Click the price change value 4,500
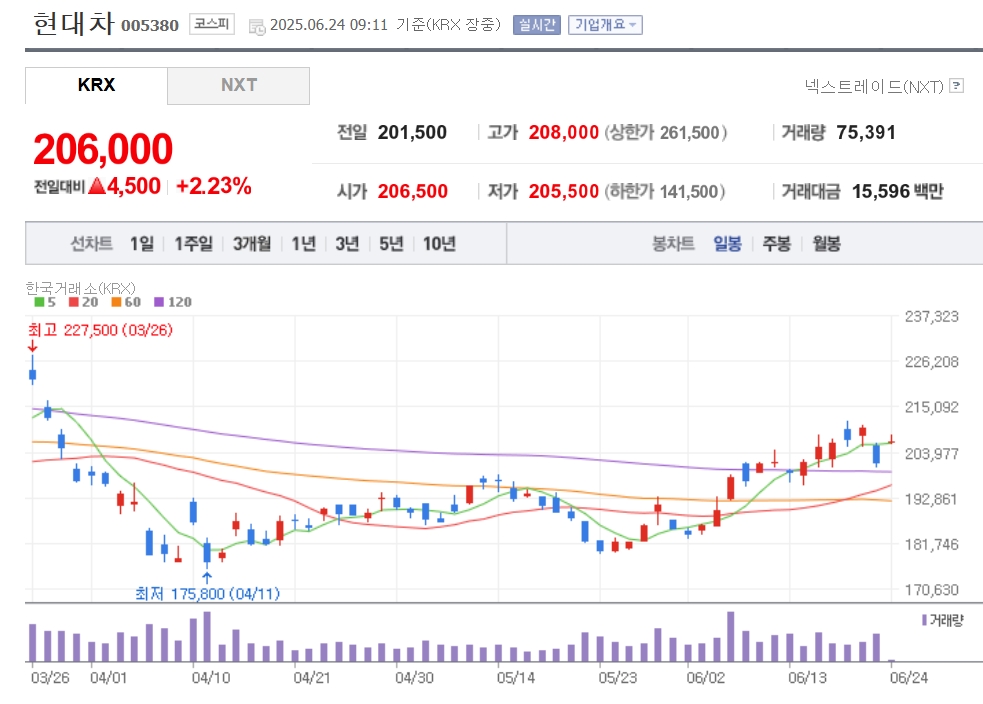 tap(134, 186)
